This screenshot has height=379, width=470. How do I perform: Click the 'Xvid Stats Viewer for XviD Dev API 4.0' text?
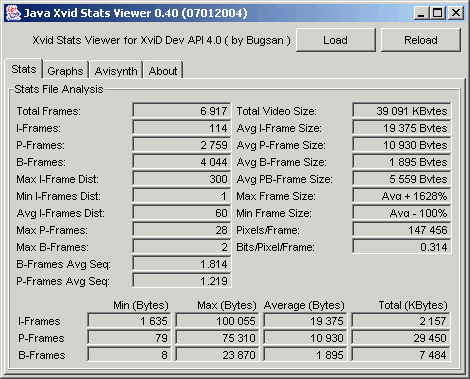pos(127,40)
